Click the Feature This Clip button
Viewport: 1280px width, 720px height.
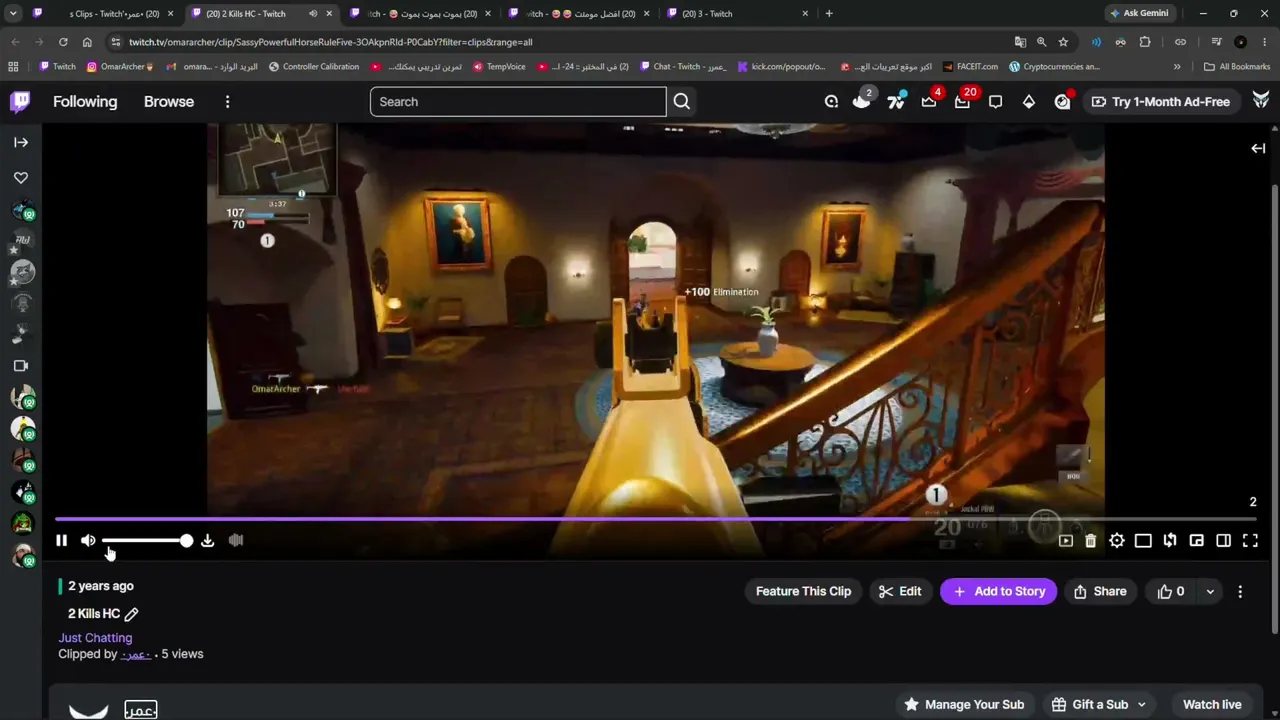click(x=803, y=591)
